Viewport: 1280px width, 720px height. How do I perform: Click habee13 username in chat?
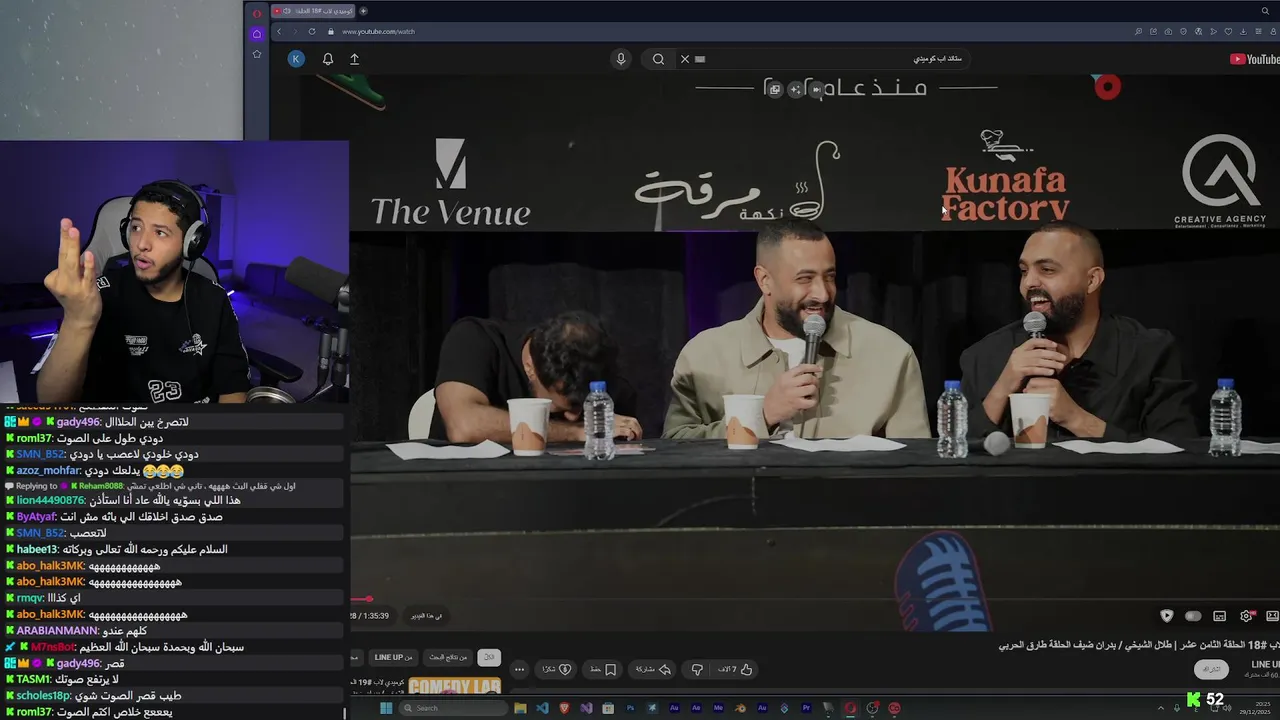[x=36, y=549]
